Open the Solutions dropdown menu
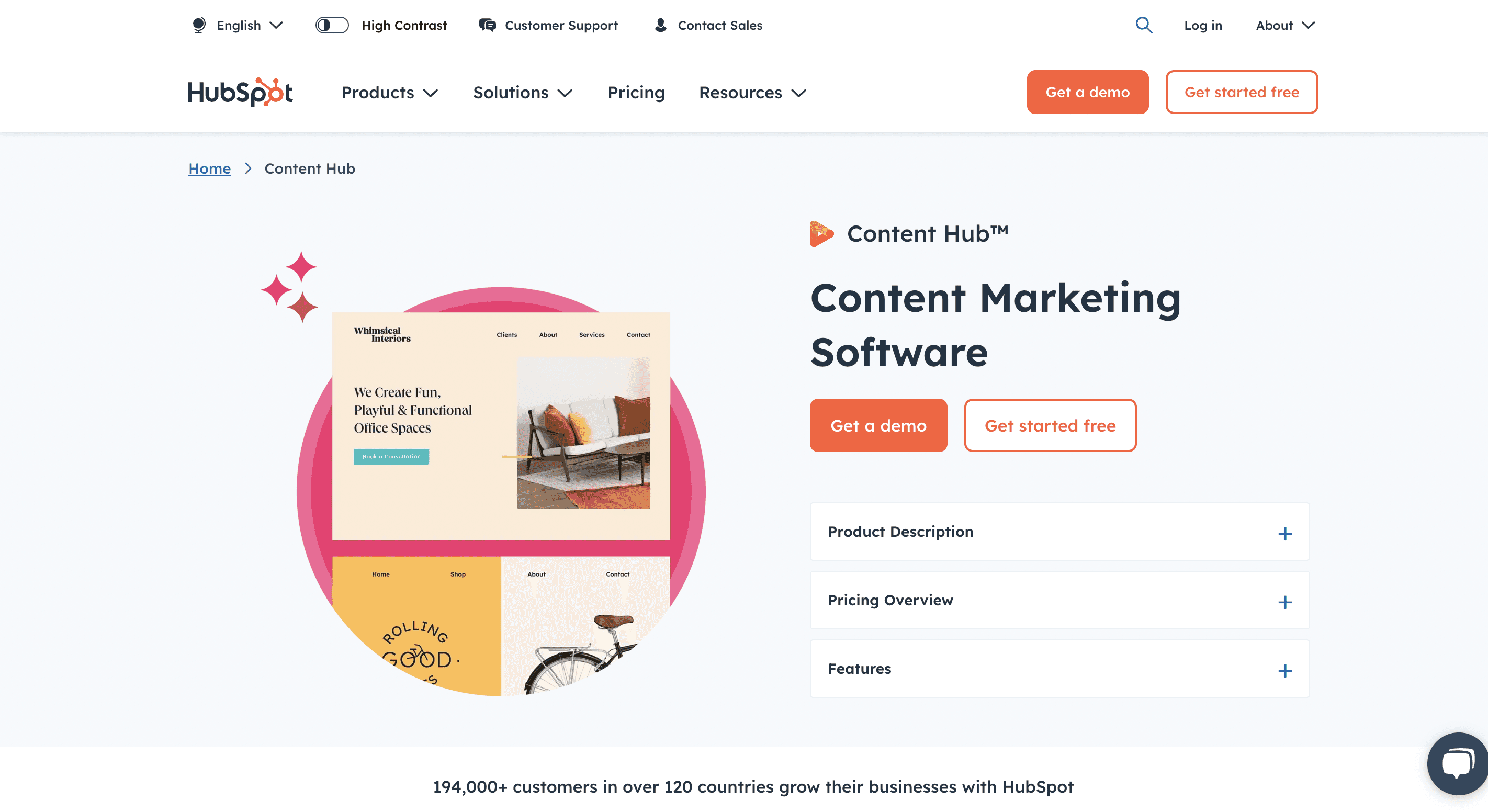The width and height of the screenshot is (1488, 812). (524, 92)
